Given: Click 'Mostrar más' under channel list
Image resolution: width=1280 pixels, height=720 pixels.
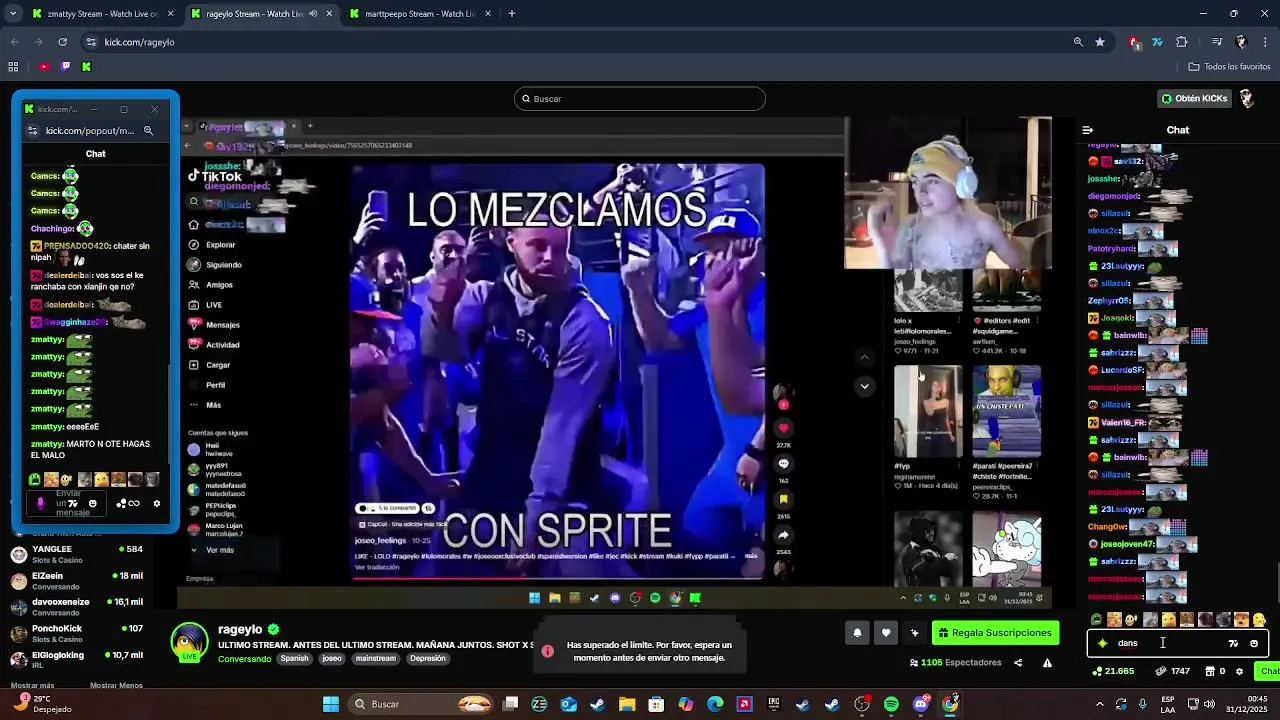Looking at the screenshot, I should point(32,685).
